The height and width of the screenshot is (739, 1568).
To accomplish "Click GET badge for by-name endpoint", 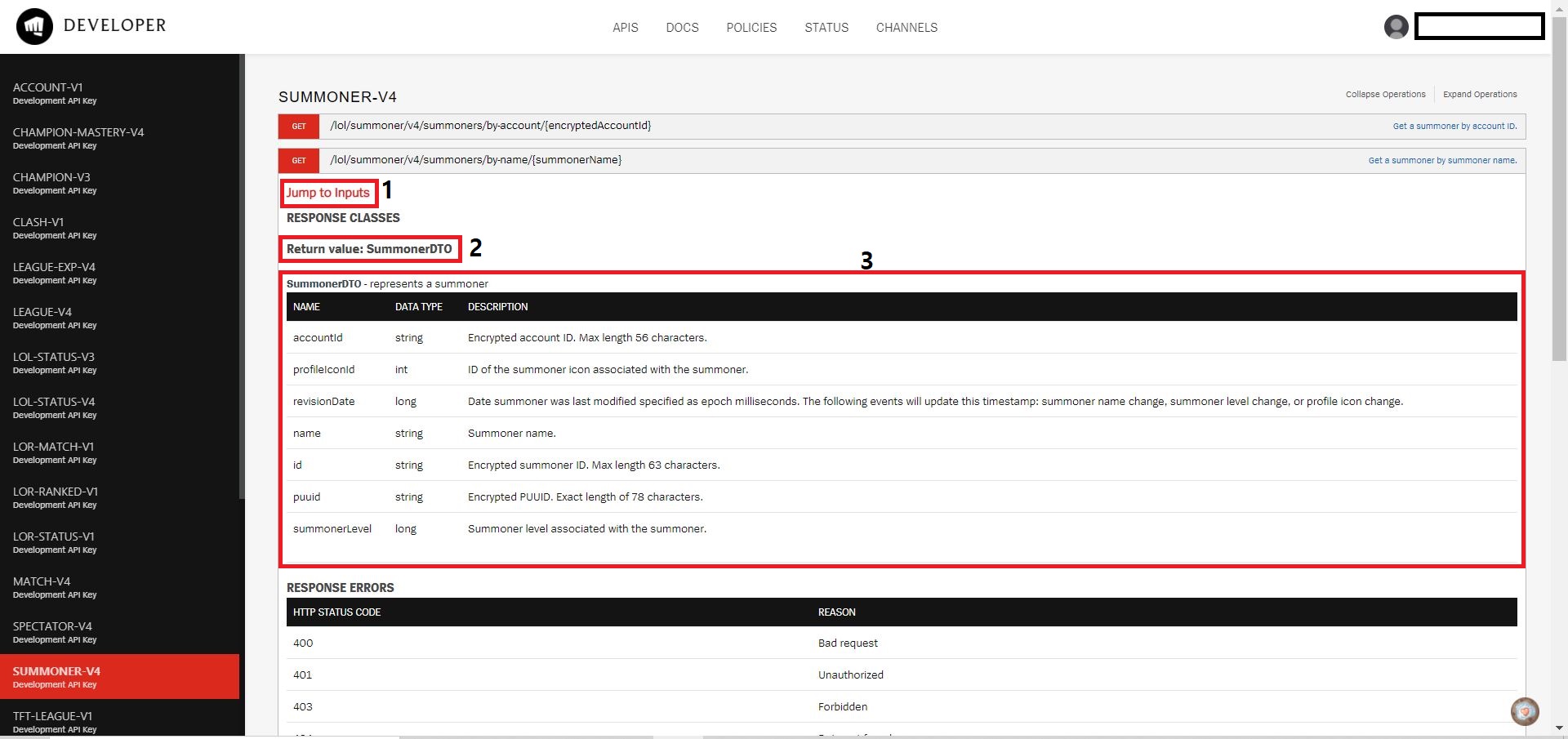I will [299, 161].
